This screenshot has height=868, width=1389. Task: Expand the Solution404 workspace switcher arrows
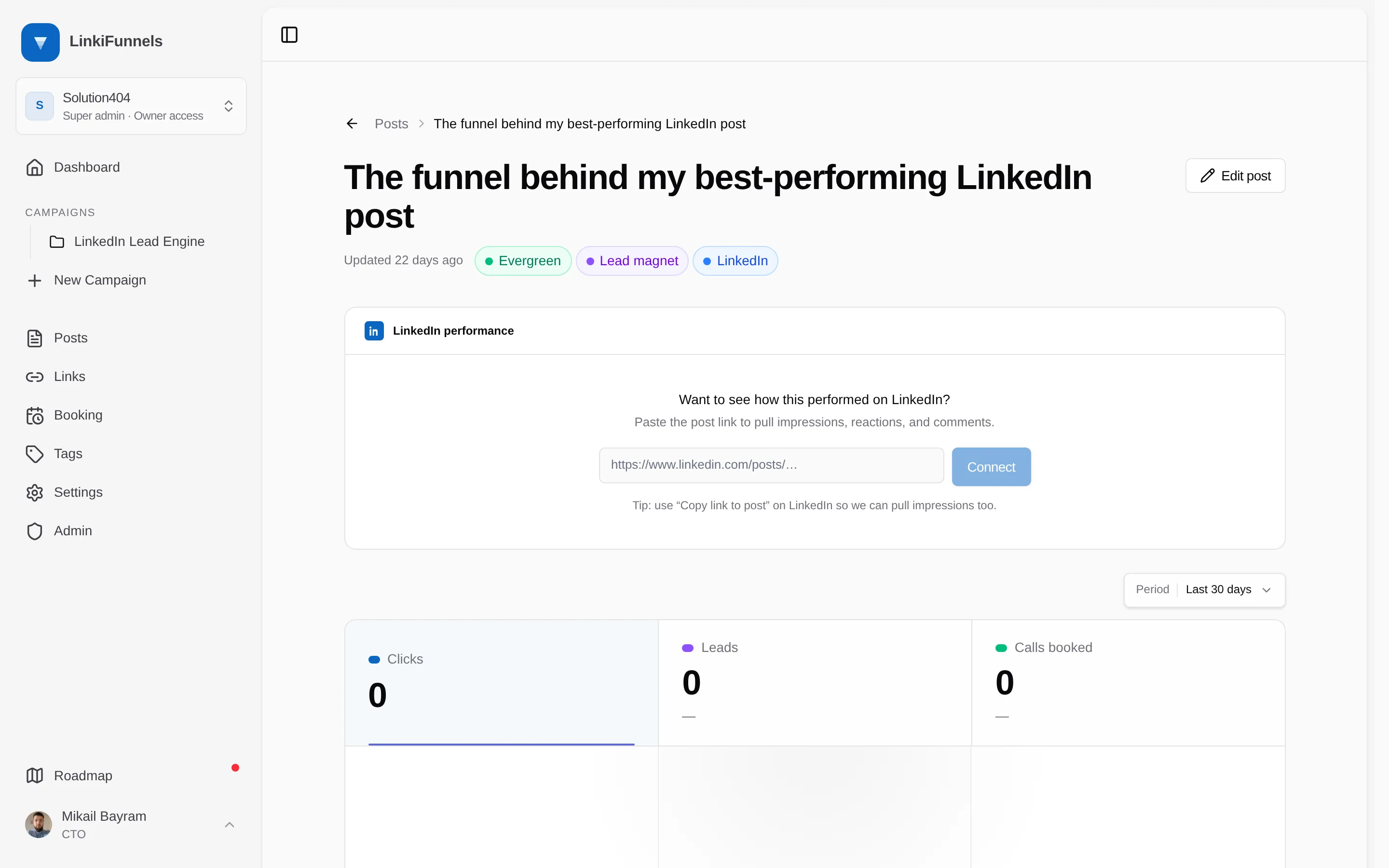click(x=229, y=106)
